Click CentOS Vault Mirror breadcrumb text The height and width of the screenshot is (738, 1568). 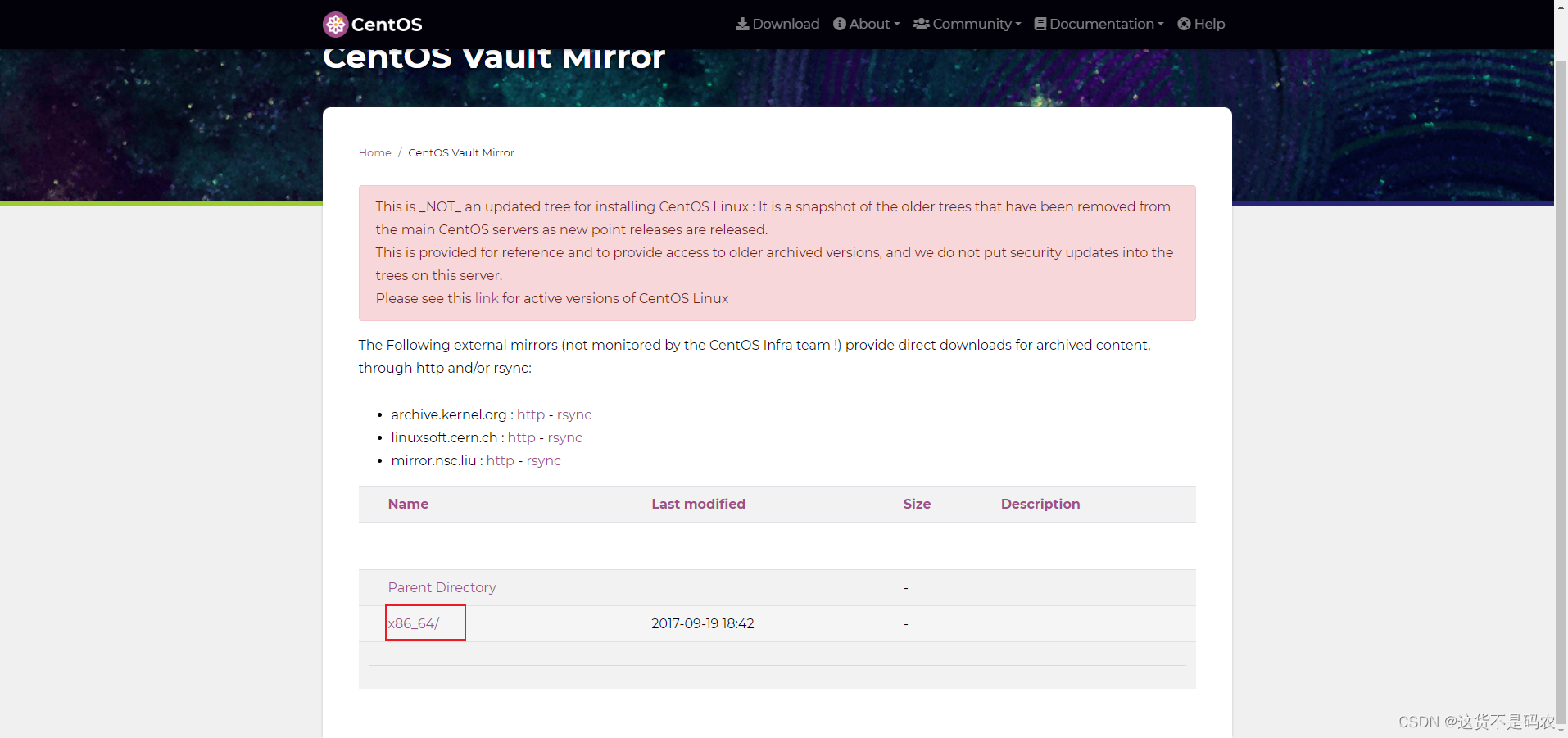[x=461, y=152]
